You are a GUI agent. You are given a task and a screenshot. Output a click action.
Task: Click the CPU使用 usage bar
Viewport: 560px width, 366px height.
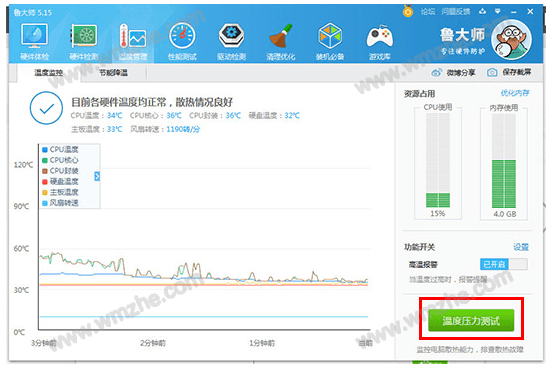[438, 160]
